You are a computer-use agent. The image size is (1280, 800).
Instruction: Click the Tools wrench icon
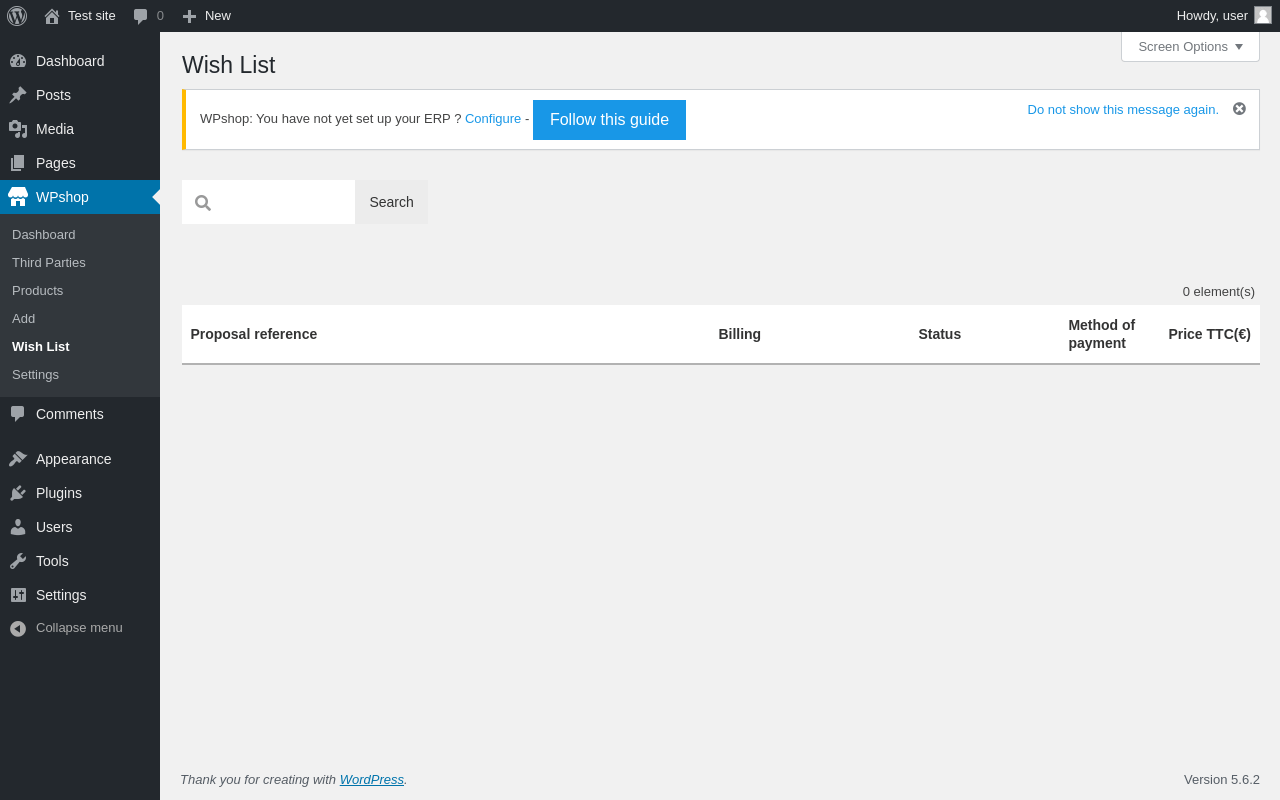[x=18, y=561]
